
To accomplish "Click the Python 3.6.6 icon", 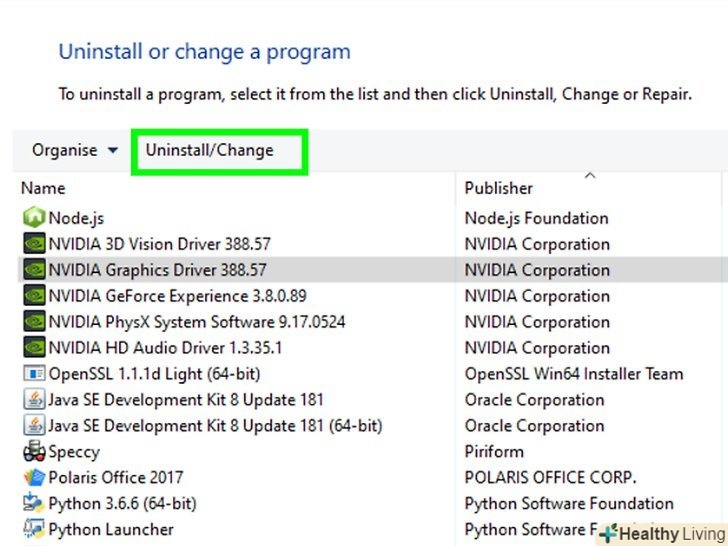I will click(34, 504).
